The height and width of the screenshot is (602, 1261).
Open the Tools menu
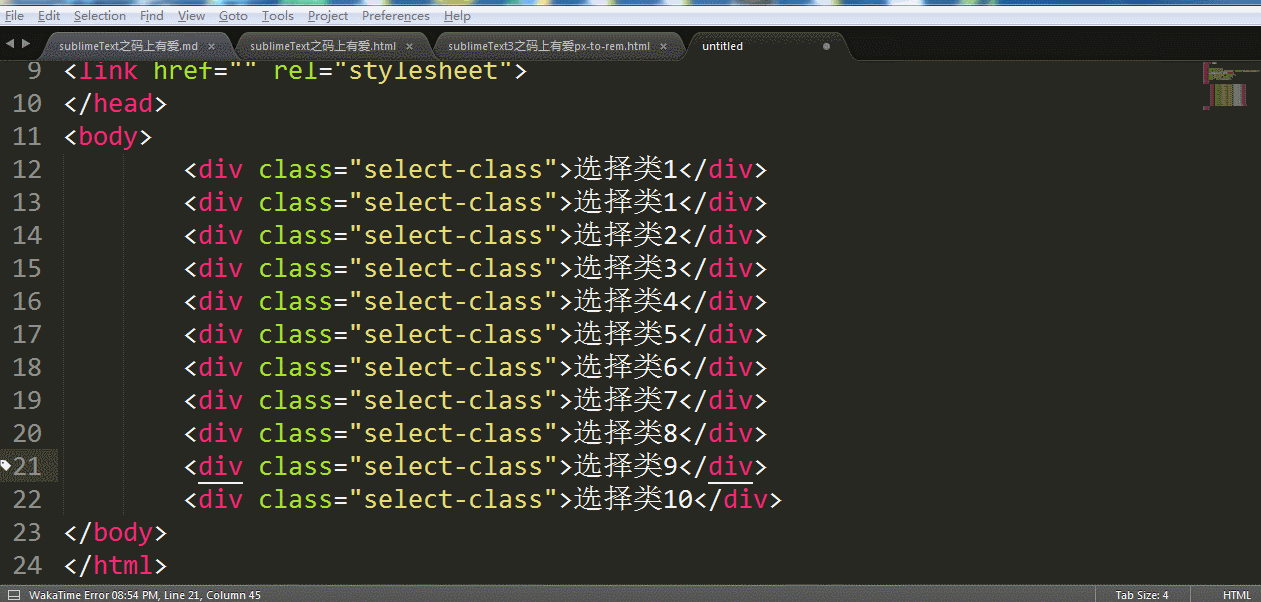[x=278, y=16]
